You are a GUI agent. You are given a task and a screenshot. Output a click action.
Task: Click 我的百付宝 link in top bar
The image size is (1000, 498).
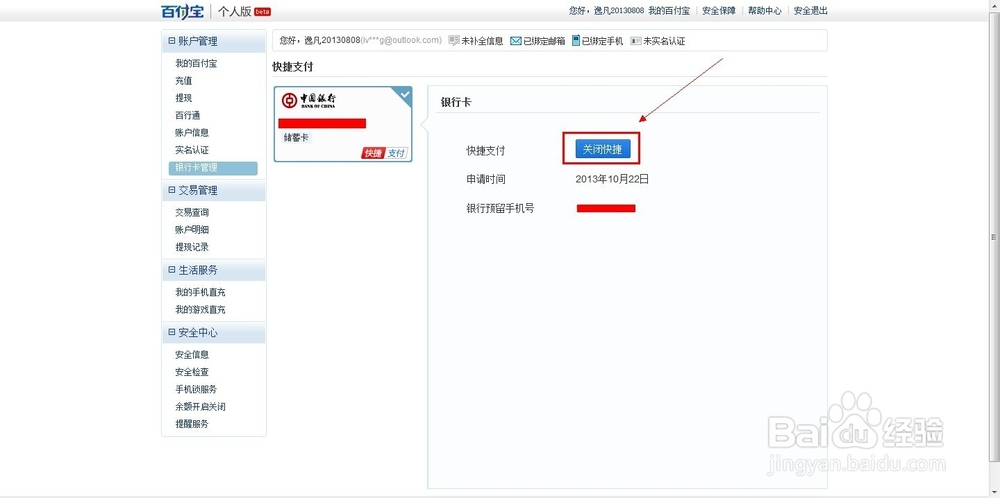click(669, 11)
